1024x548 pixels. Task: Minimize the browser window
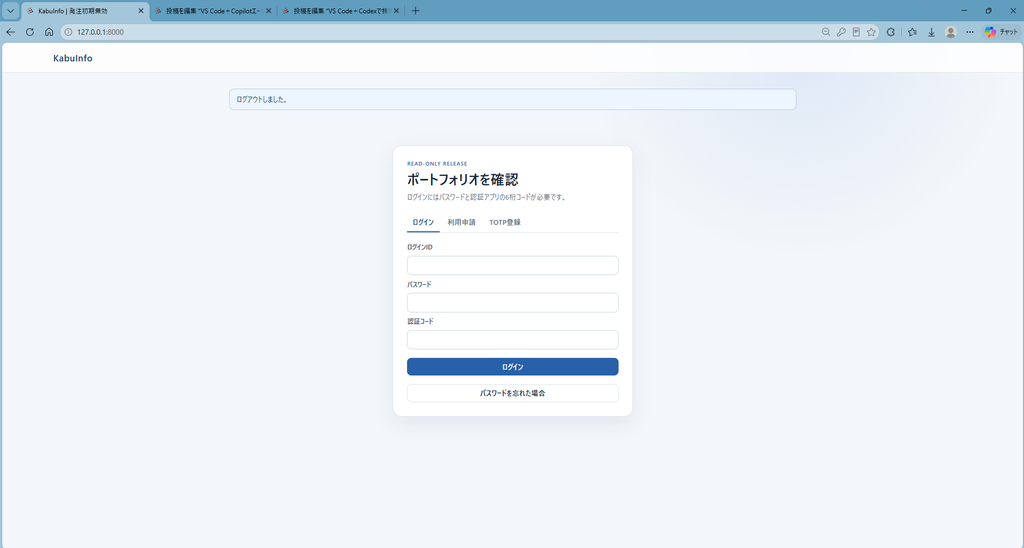[x=964, y=11]
